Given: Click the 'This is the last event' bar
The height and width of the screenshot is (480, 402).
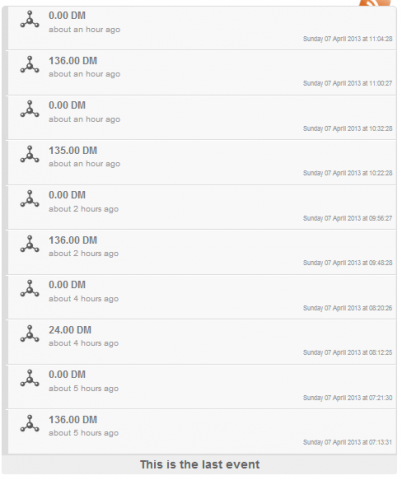Looking at the screenshot, I should (x=199, y=464).
